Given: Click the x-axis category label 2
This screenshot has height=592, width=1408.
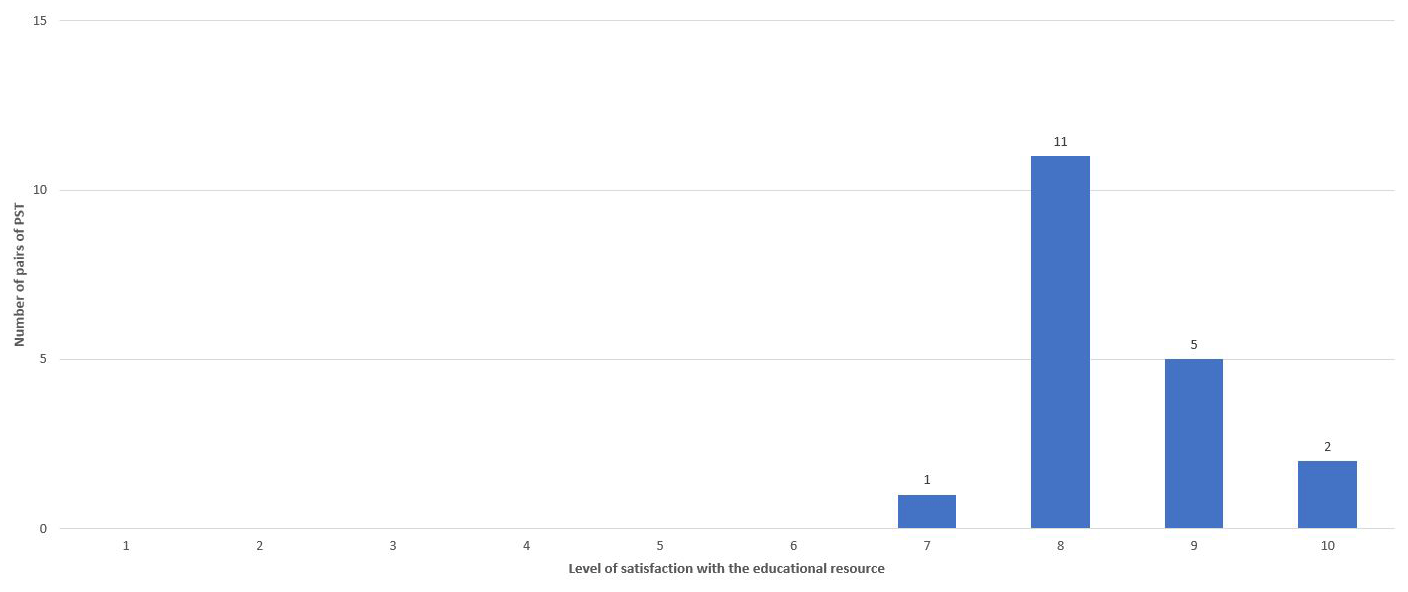Looking at the screenshot, I should tap(259, 546).
